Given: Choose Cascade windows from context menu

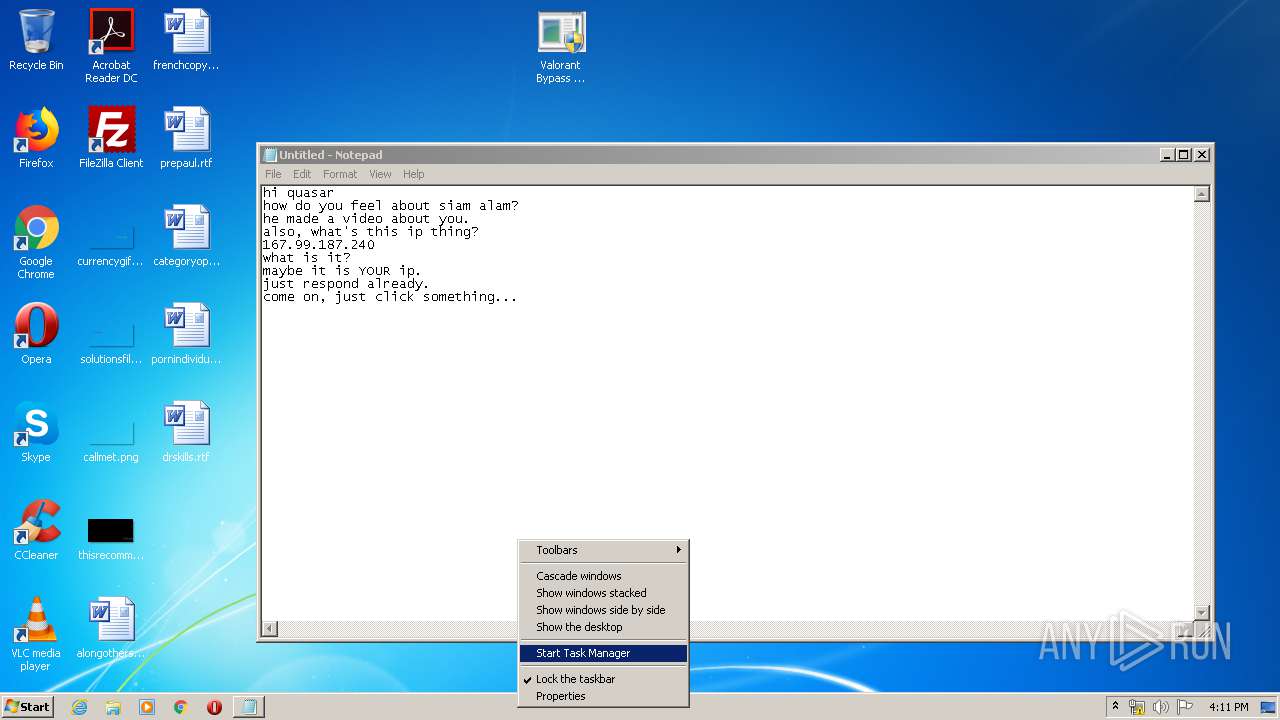Looking at the screenshot, I should 603,576.
